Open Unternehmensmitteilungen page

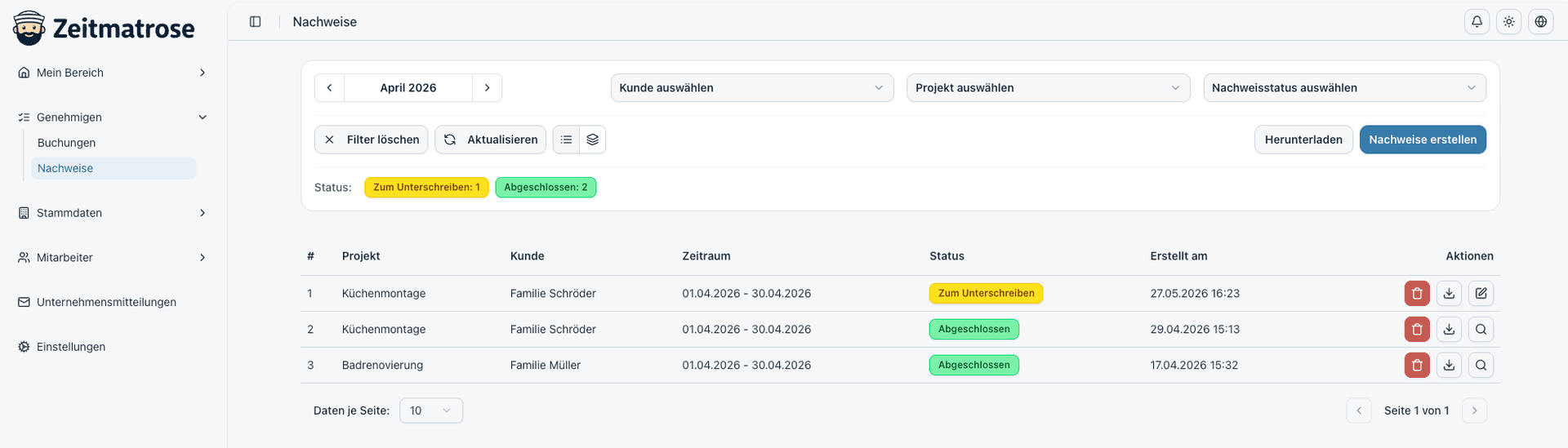pyautogui.click(x=113, y=302)
